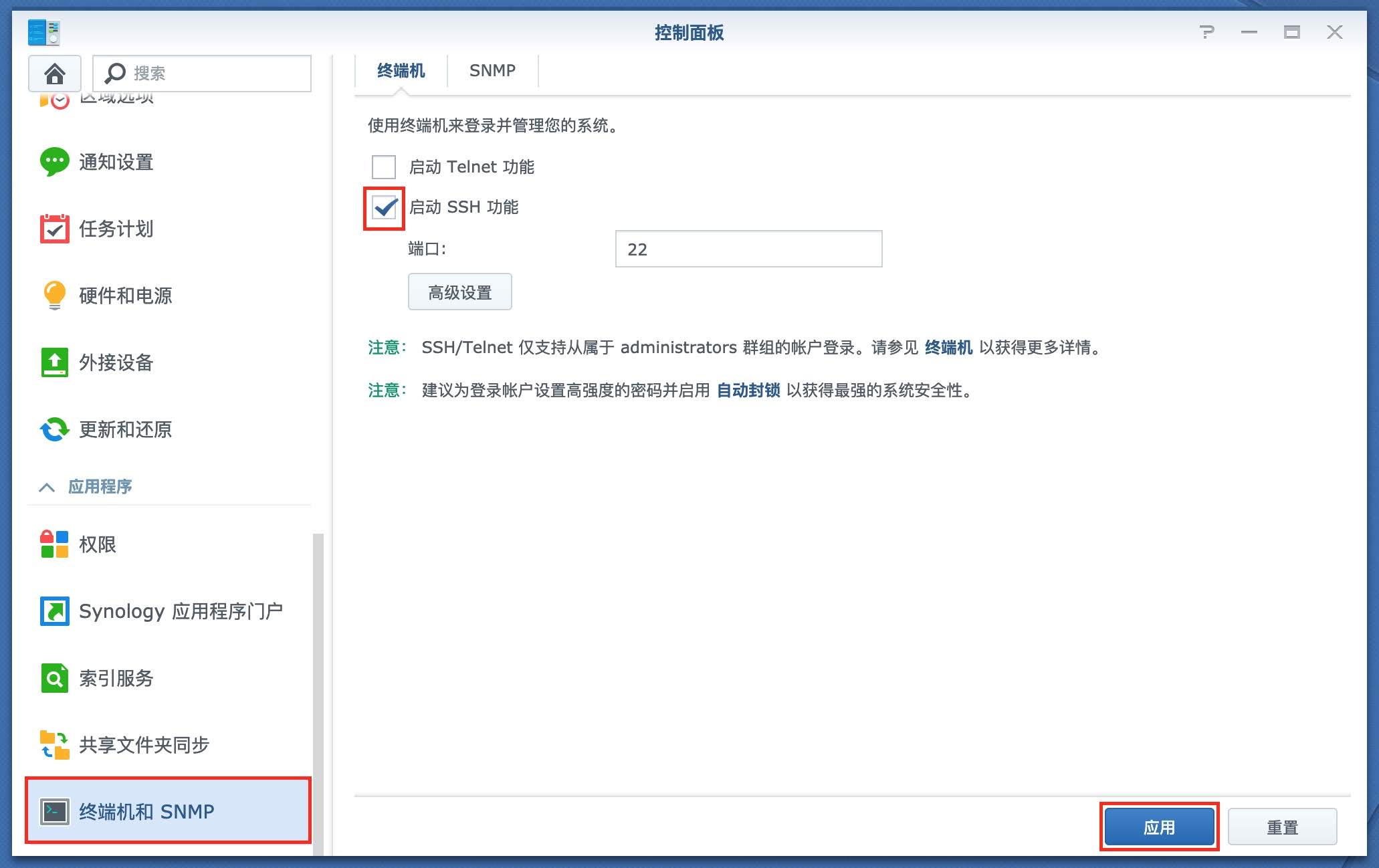Open Shared Folder Sync icon
Image resolution: width=1379 pixels, height=868 pixels.
click(x=54, y=745)
